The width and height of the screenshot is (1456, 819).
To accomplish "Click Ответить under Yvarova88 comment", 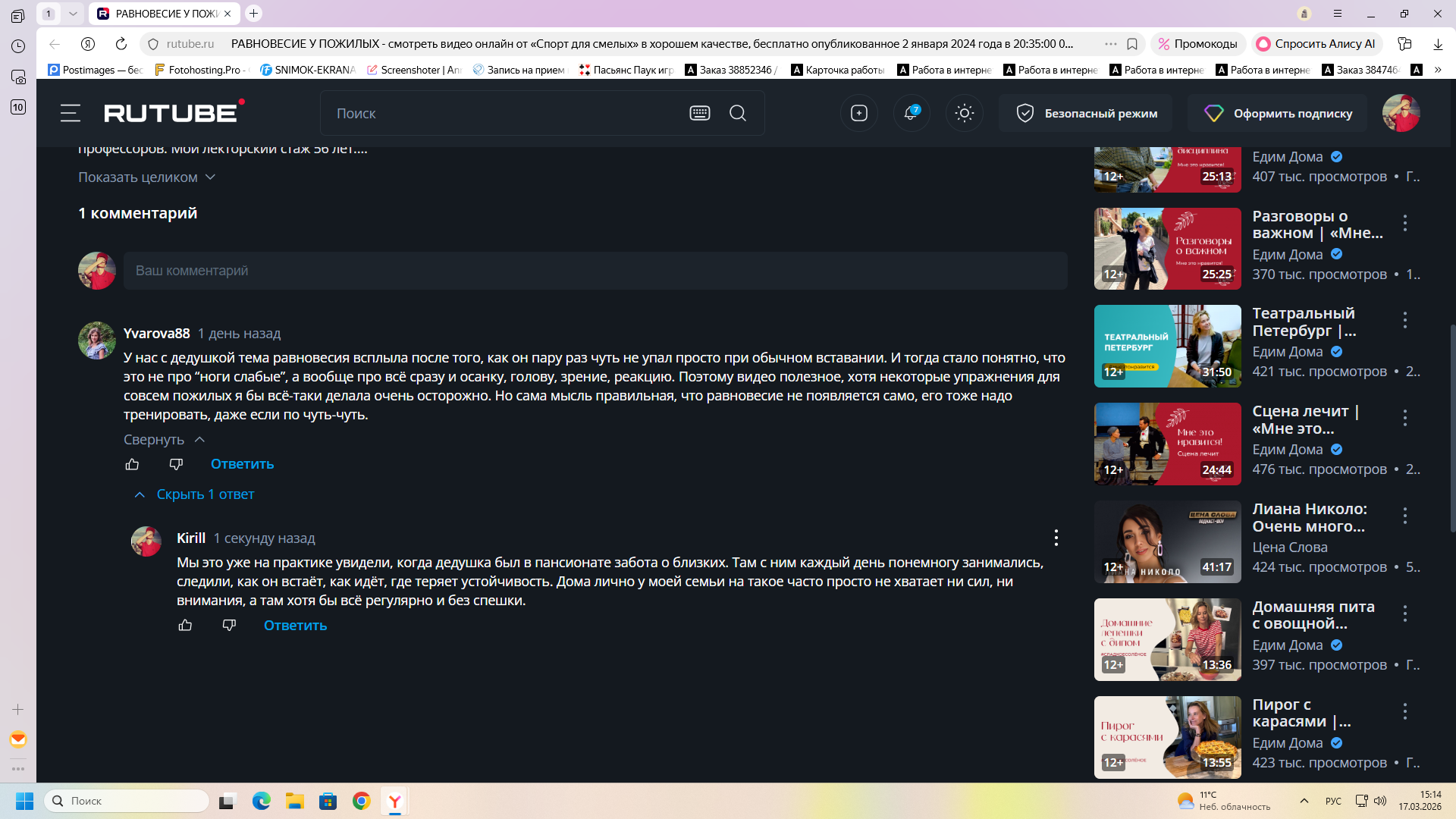I will (x=242, y=464).
